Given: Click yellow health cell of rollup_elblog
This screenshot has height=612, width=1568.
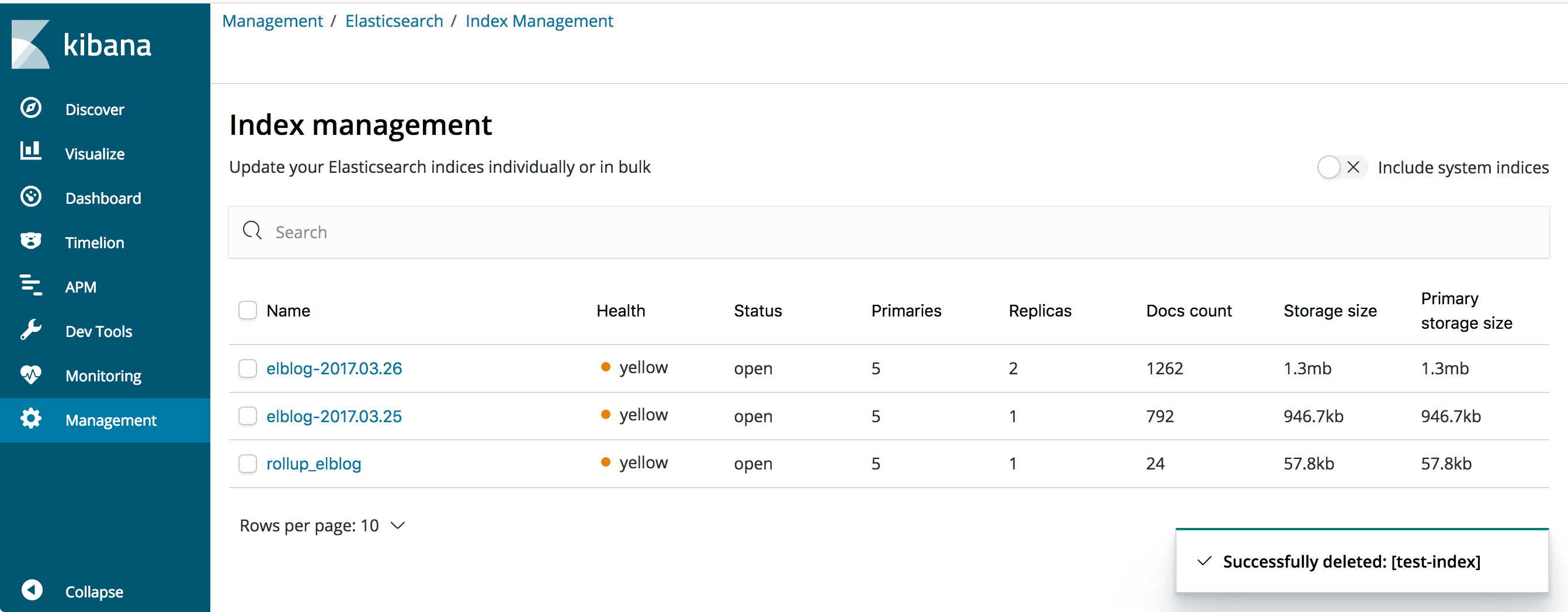Looking at the screenshot, I should [634, 463].
